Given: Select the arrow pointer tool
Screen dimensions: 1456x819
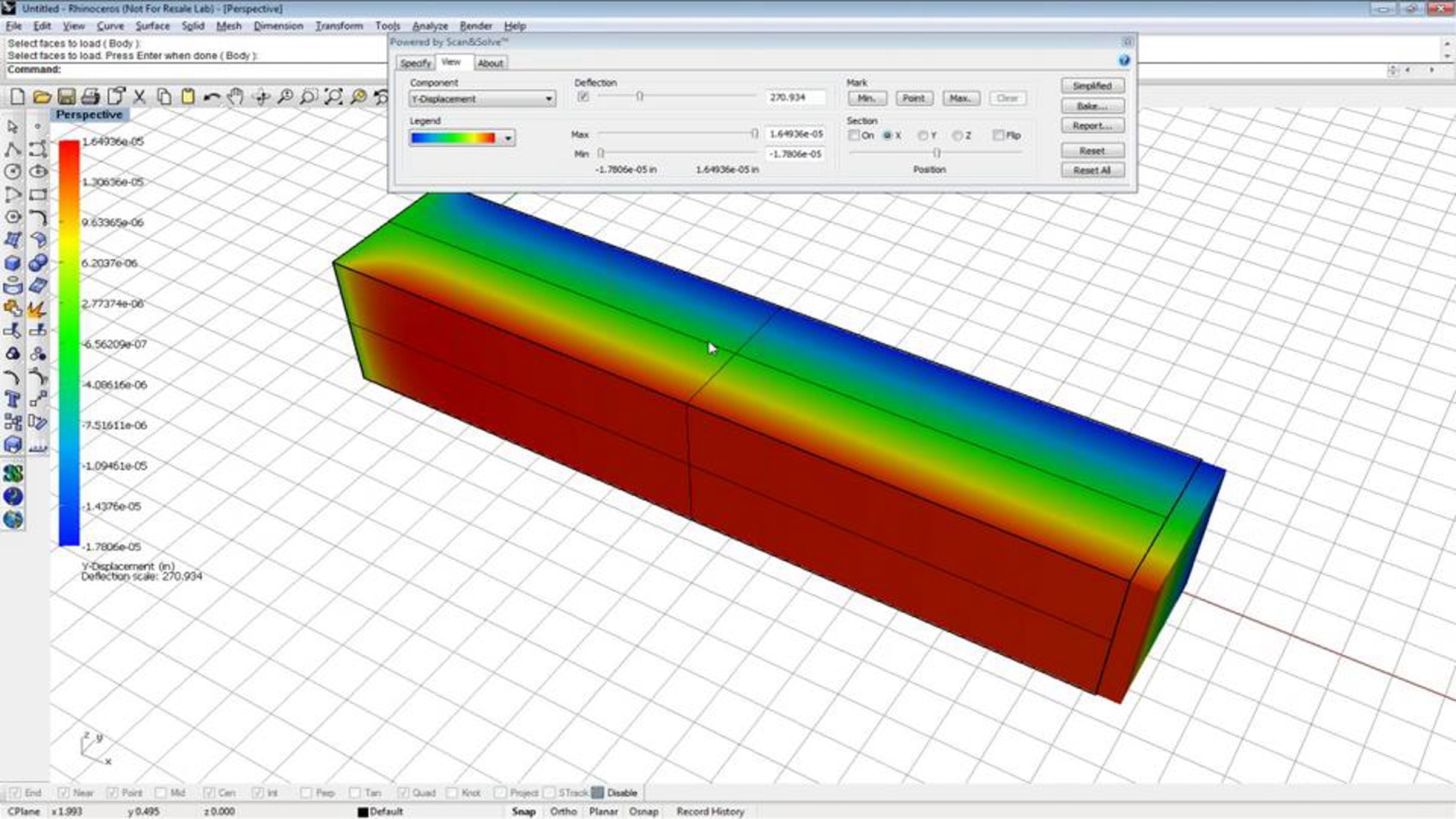Looking at the screenshot, I should point(13,127).
